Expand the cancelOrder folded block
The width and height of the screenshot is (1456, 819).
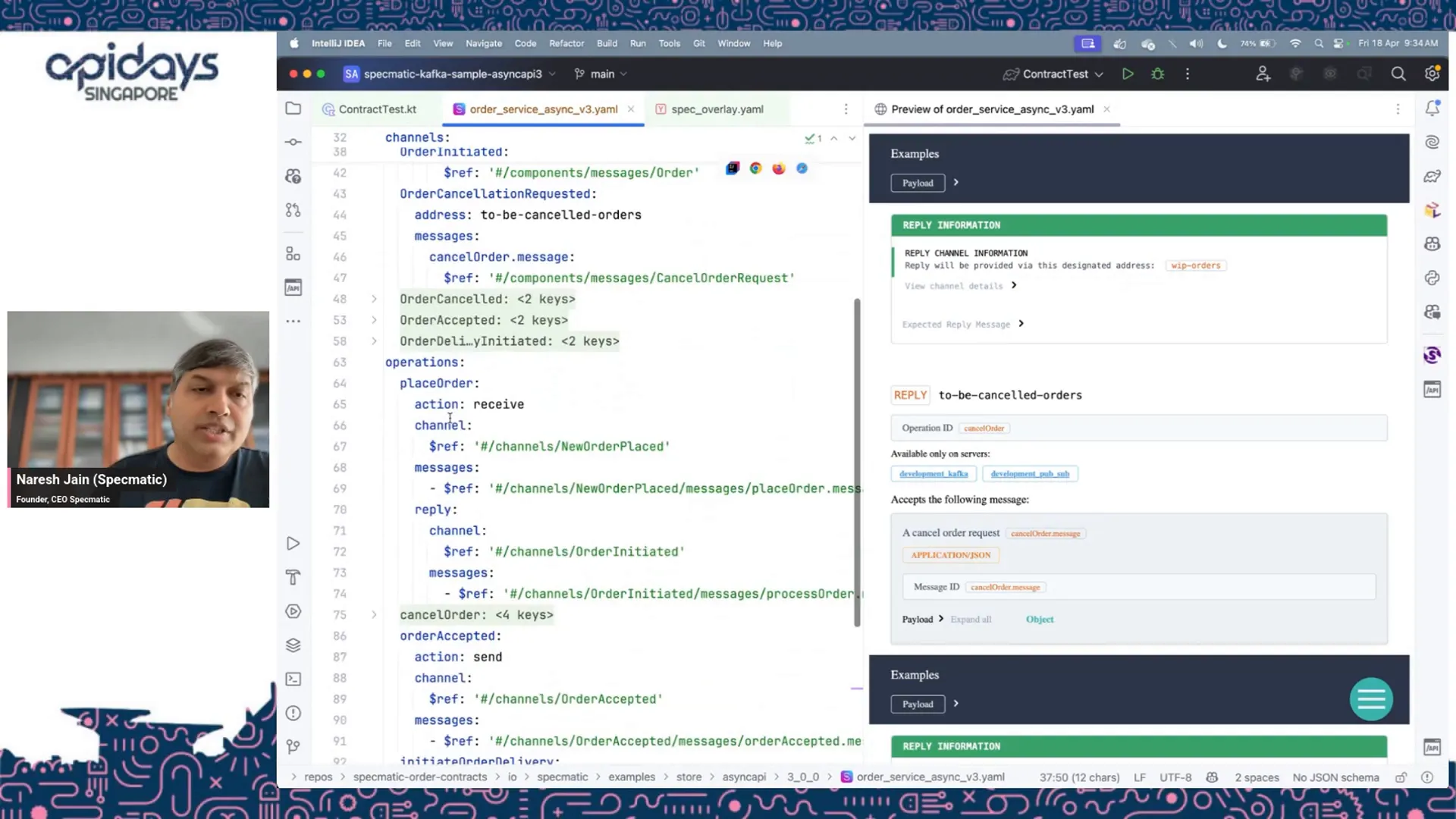pyautogui.click(x=374, y=615)
